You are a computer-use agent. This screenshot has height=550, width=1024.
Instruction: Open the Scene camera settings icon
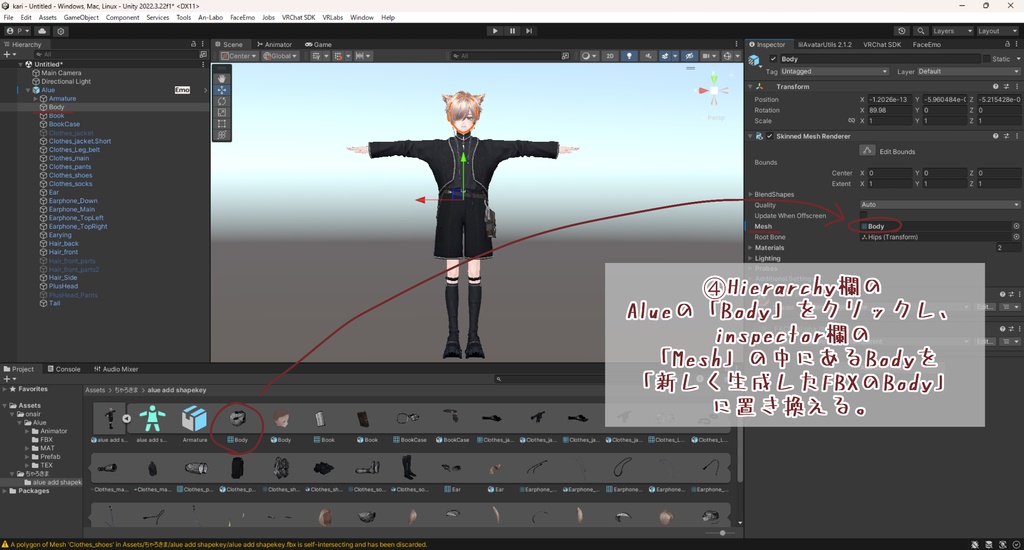click(x=708, y=56)
